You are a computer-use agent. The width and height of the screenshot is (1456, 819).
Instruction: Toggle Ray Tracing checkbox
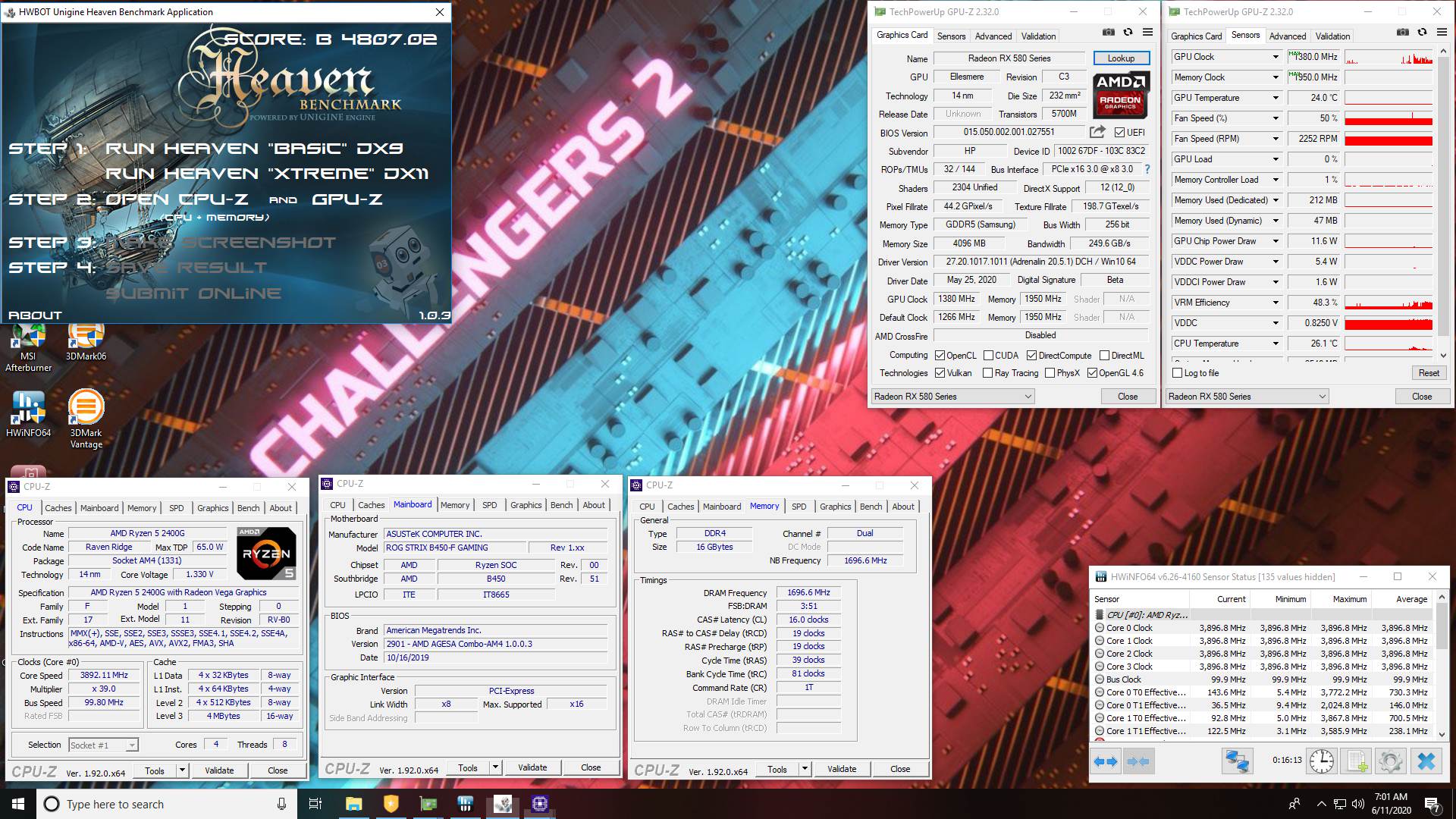tap(987, 372)
